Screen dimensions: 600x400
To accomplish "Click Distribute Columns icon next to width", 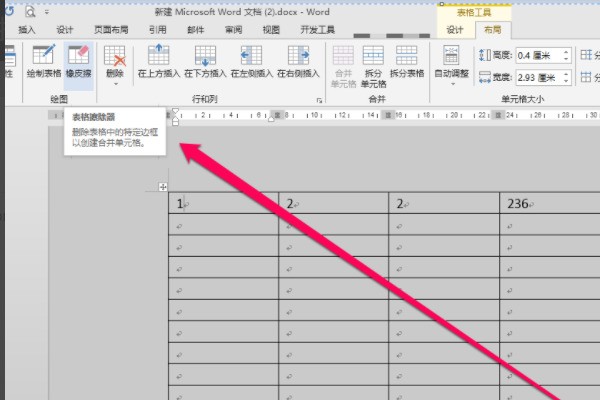I will [x=586, y=77].
